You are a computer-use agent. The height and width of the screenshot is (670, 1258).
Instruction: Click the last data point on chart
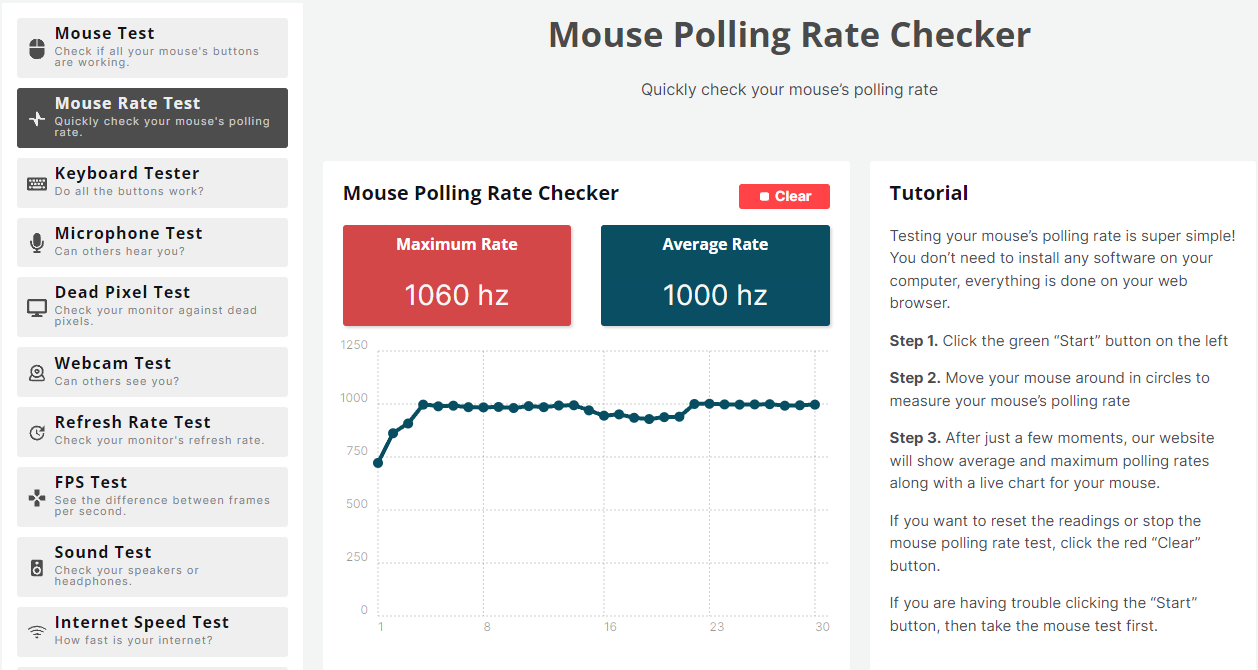click(815, 405)
